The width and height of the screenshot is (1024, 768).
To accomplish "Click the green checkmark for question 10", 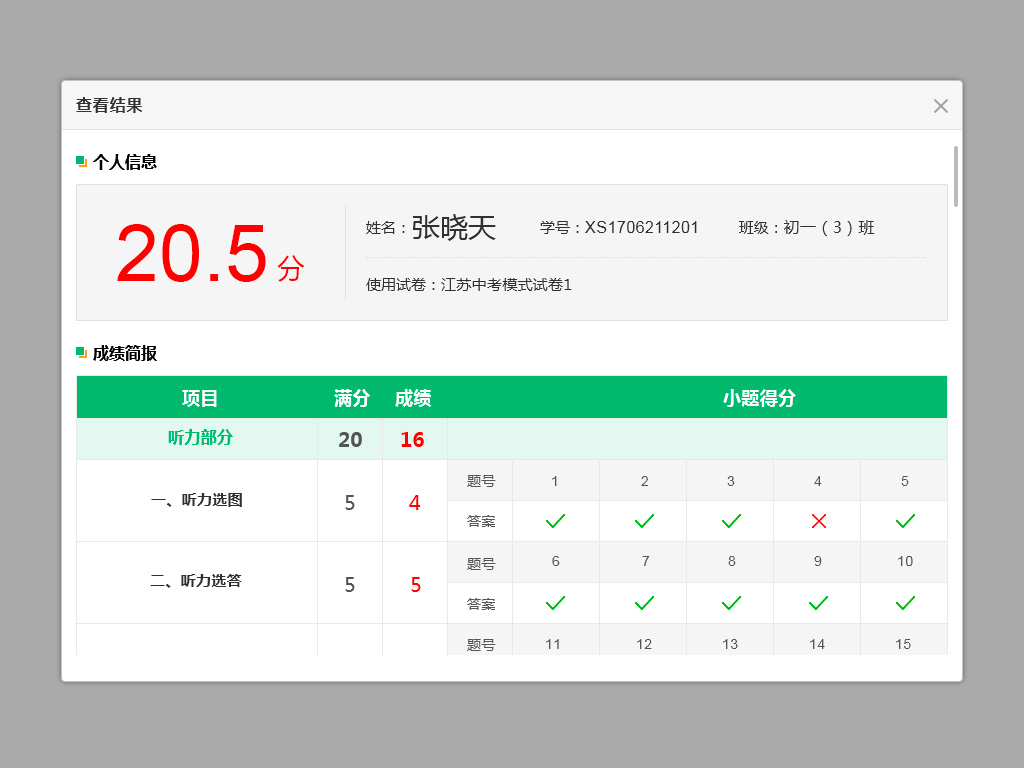I will pyautogui.click(x=905, y=603).
